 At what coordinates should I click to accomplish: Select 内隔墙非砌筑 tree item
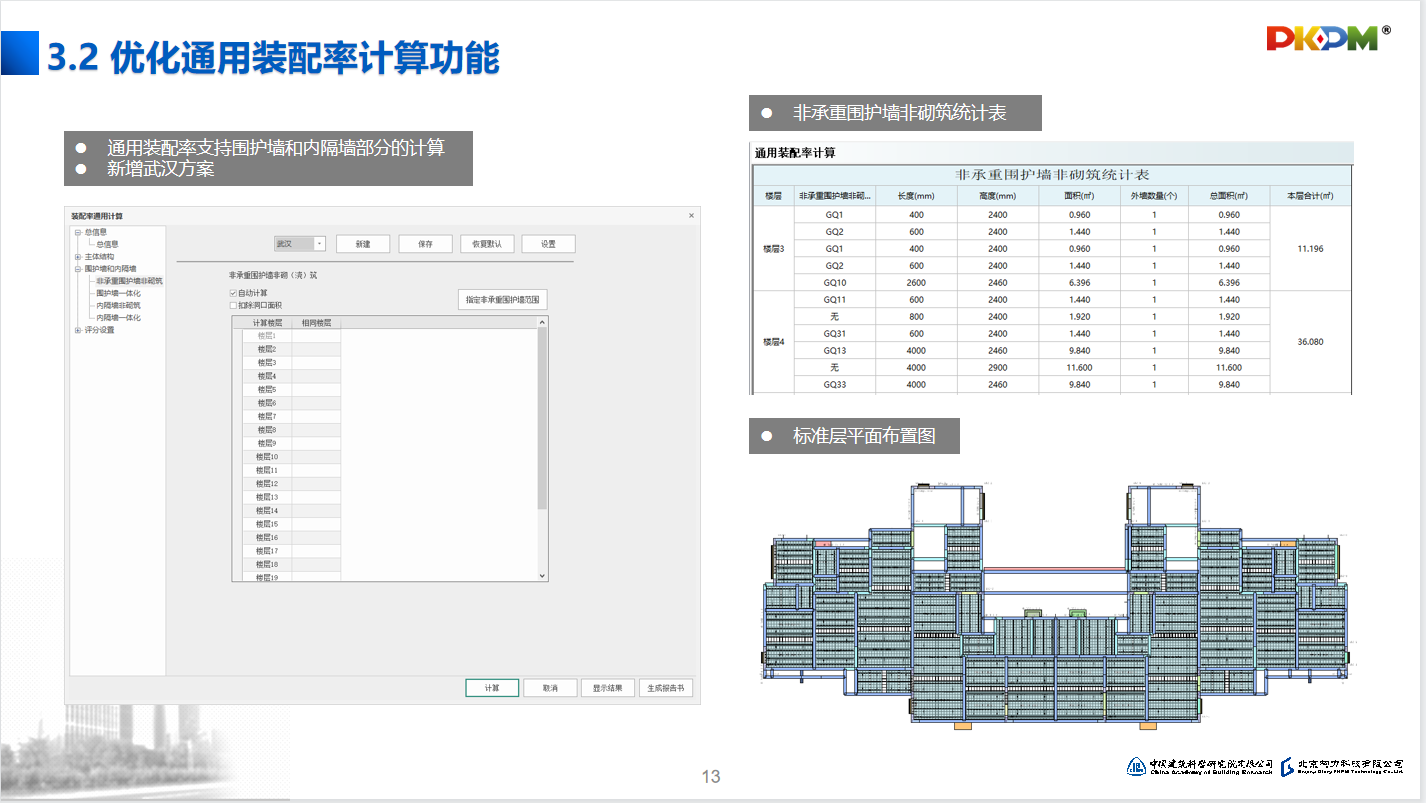(118, 306)
